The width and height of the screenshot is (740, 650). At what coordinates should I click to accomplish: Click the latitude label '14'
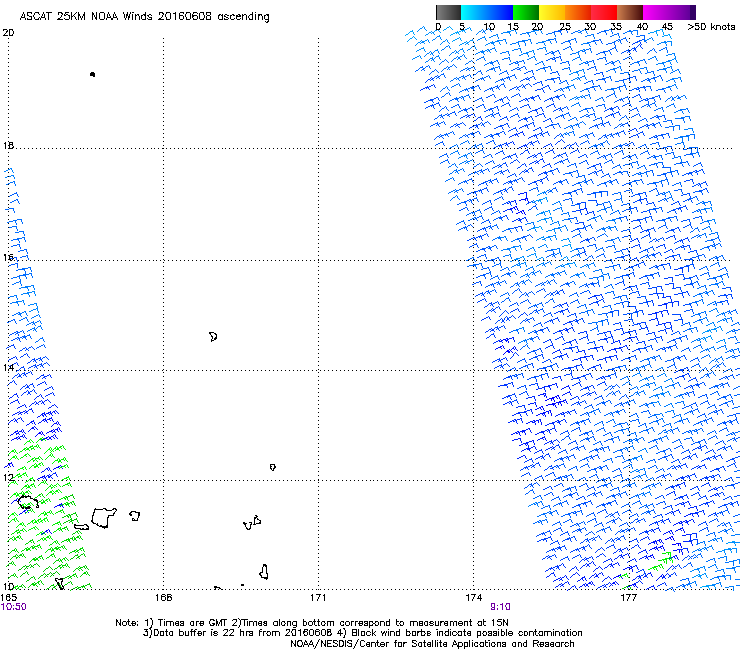(8, 367)
